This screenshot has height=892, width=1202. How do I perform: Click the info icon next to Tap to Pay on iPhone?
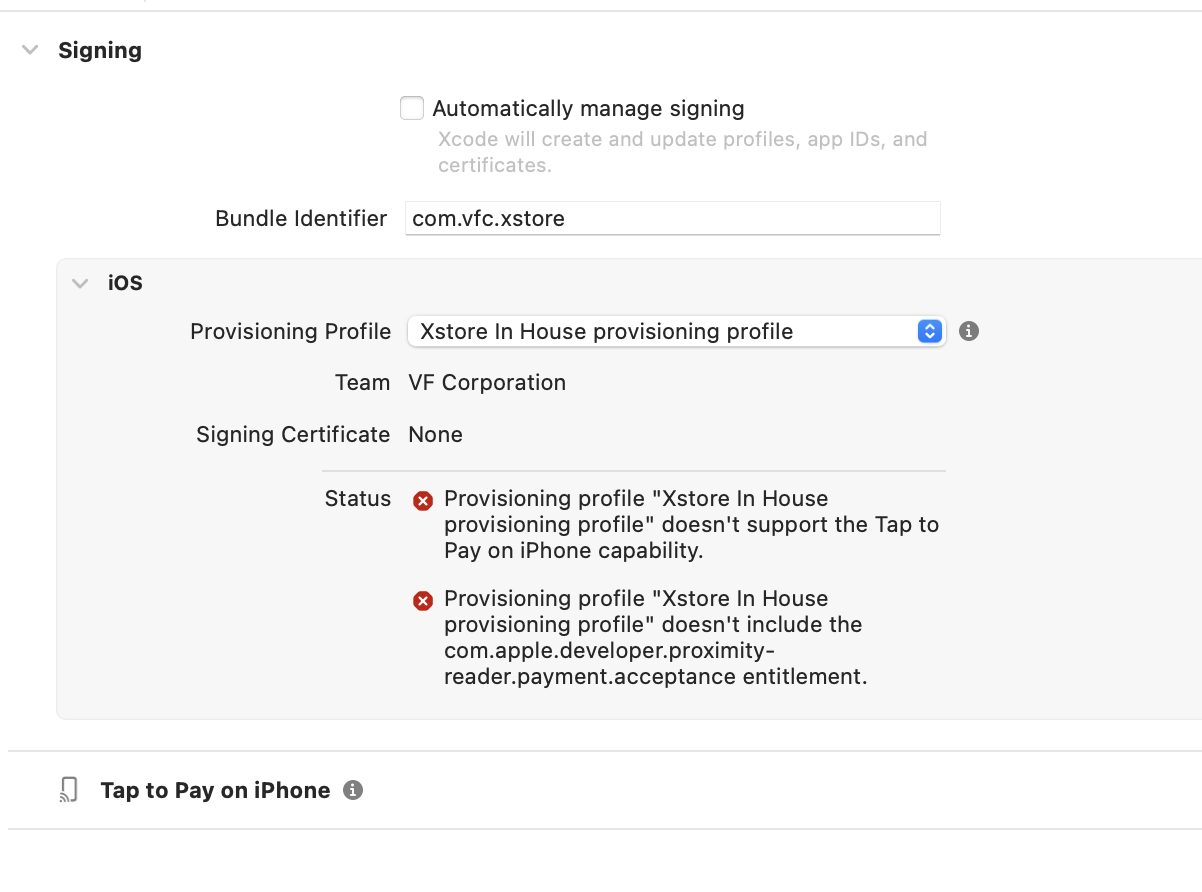pos(352,790)
